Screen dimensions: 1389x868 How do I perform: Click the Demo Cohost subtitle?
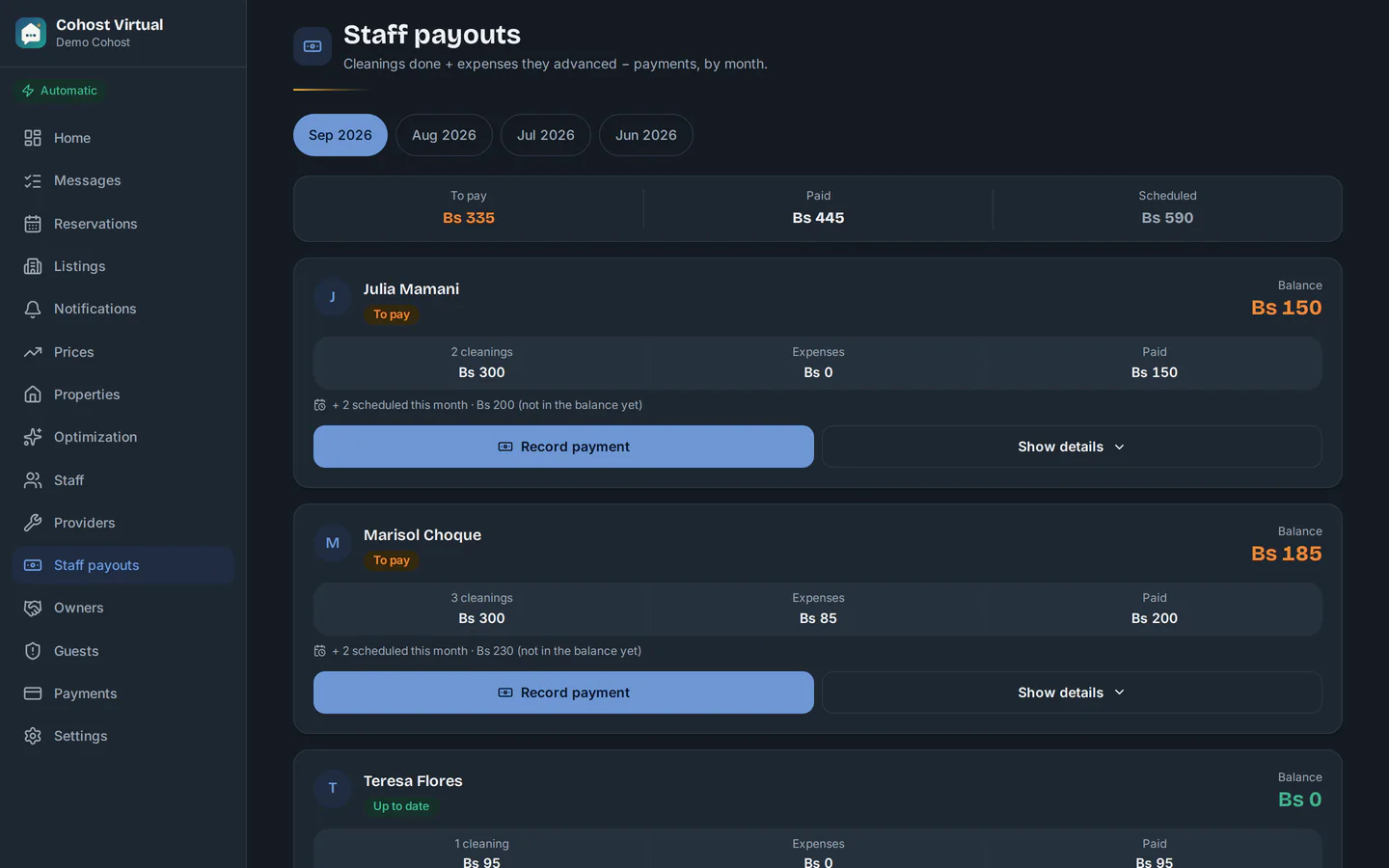coord(93,42)
